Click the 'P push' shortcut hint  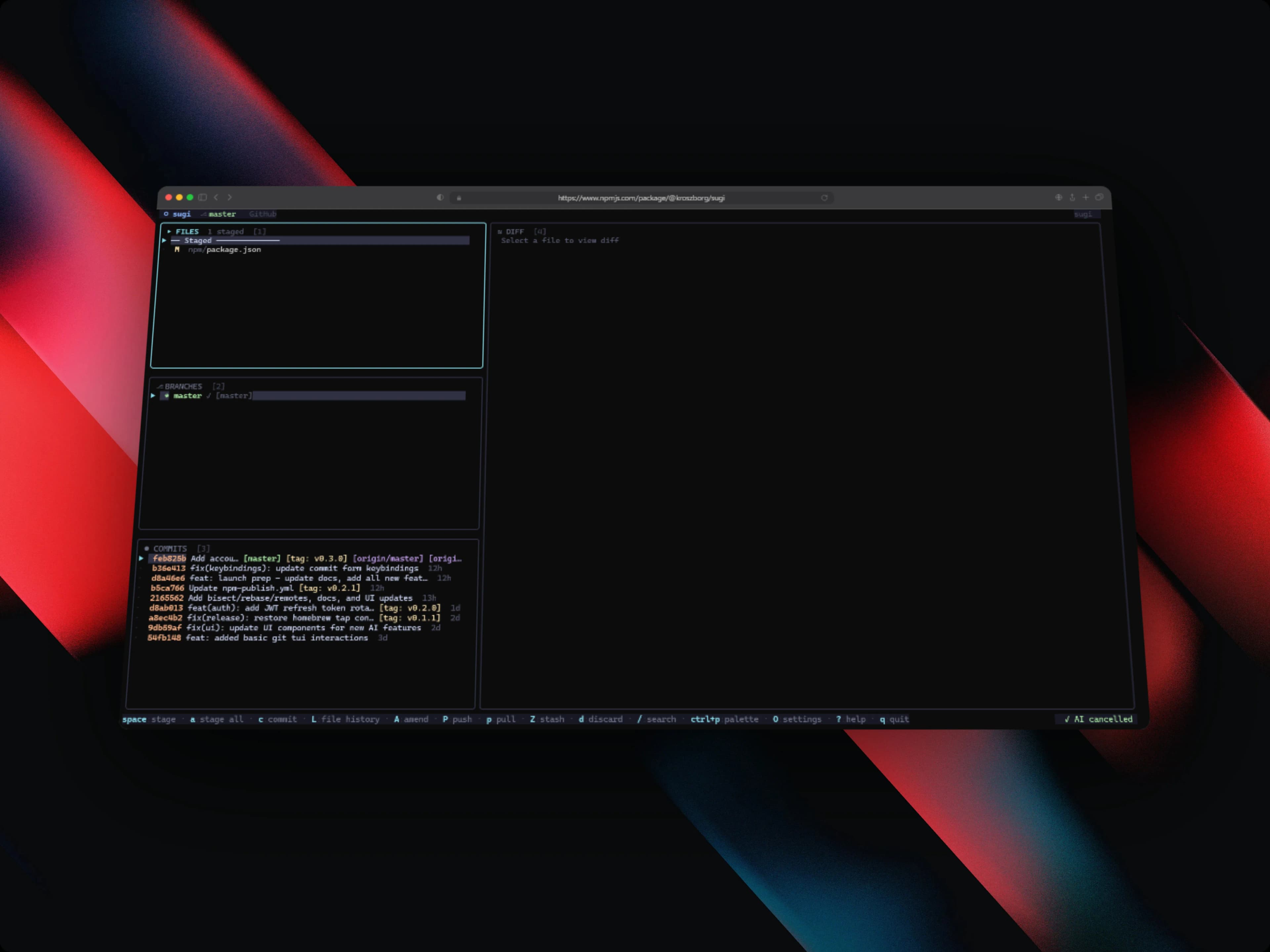point(457,720)
